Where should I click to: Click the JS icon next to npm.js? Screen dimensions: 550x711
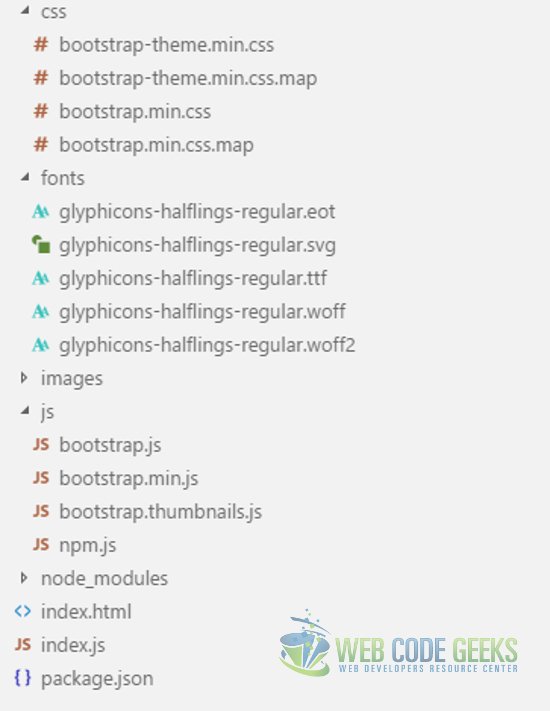click(x=41, y=544)
